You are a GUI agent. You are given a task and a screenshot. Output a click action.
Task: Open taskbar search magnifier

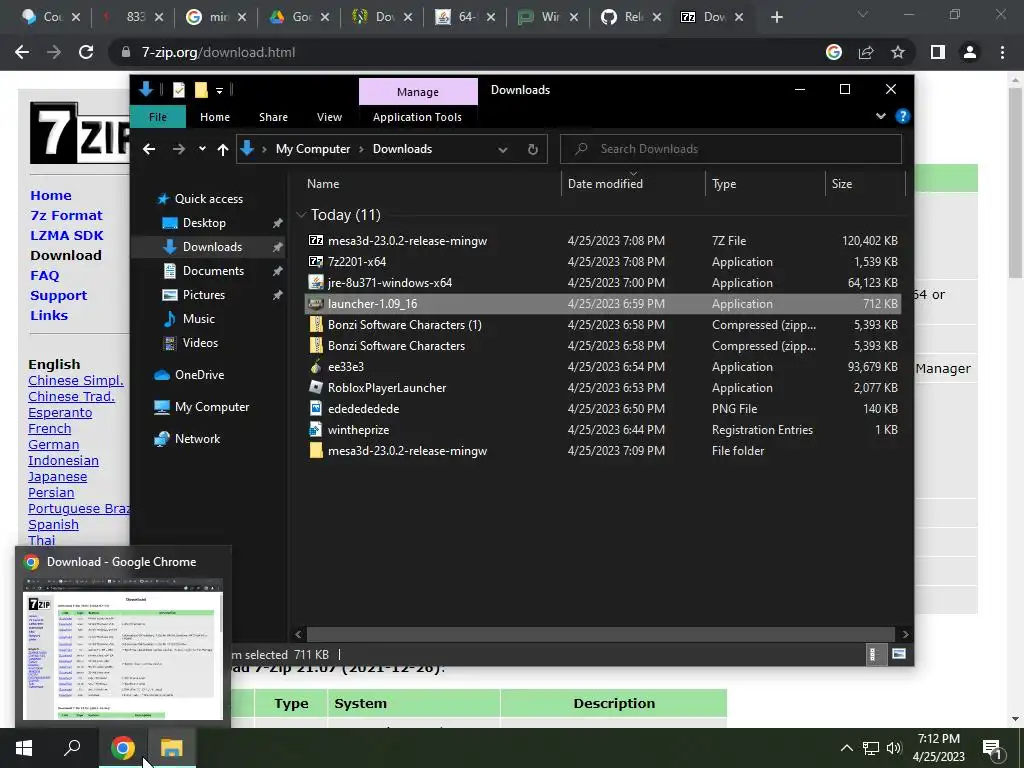point(72,748)
